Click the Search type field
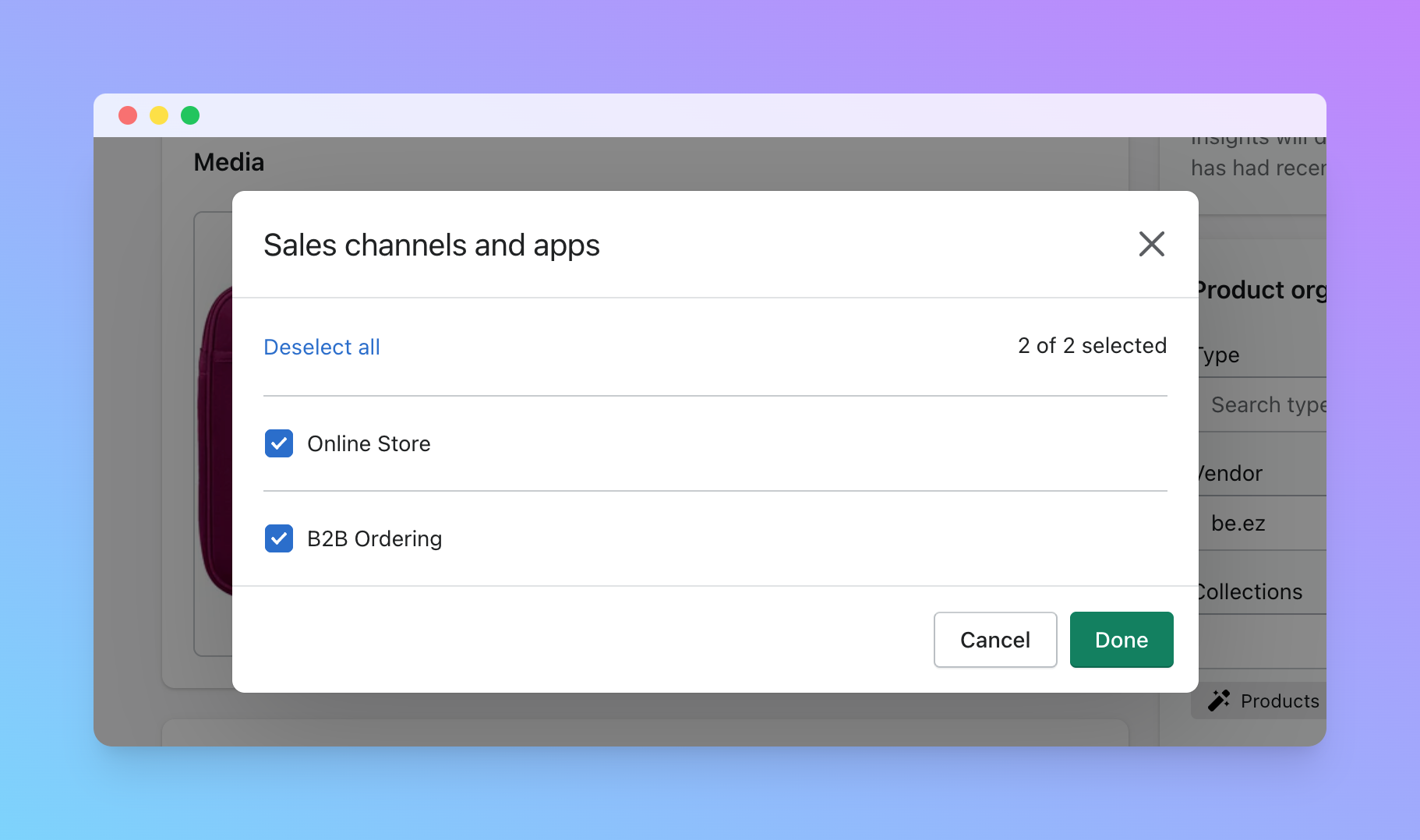This screenshot has width=1420, height=840. [x=1269, y=404]
